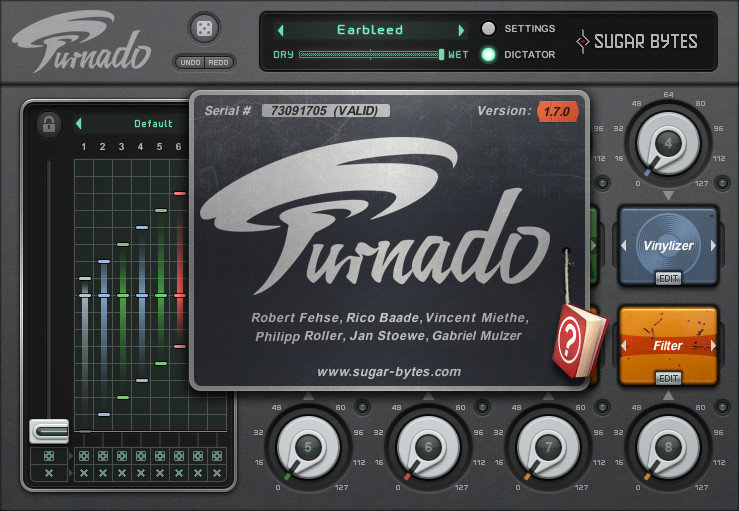Click the X reset icon under column 4
The height and width of the screenshot is (511, 739).
pos(141,473)
